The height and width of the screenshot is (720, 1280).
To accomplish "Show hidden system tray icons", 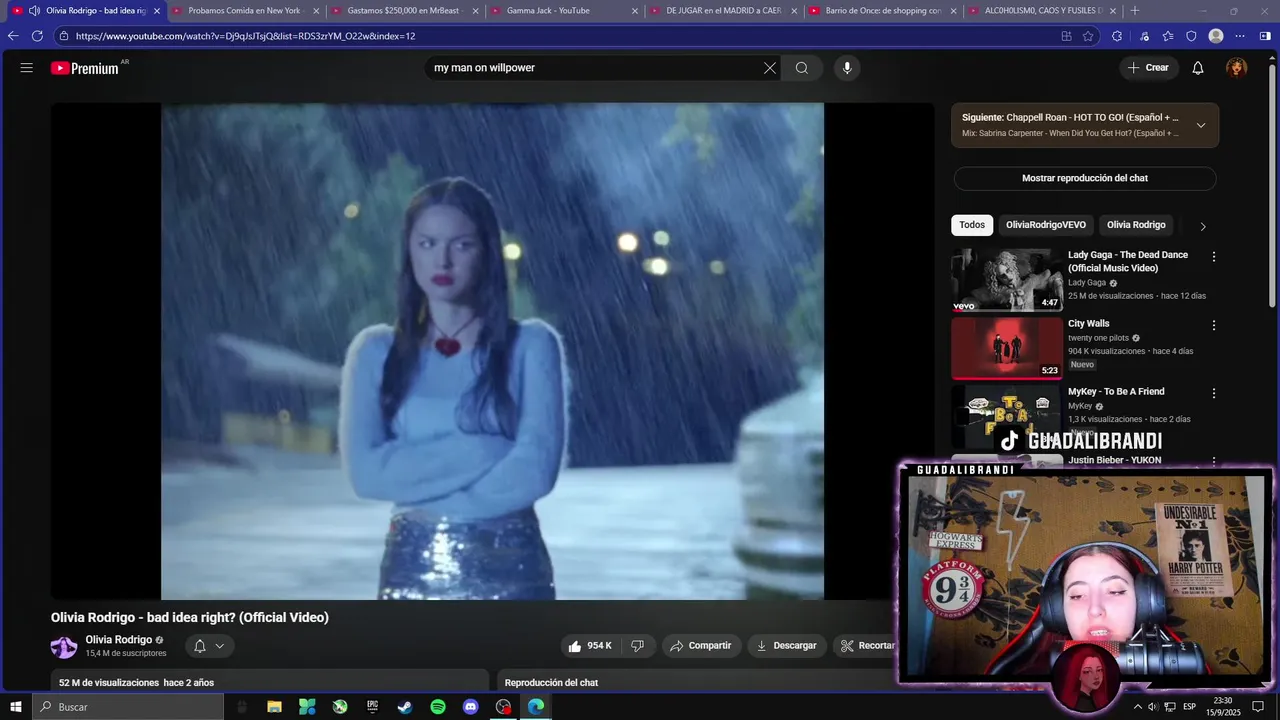I will 1137,707.
